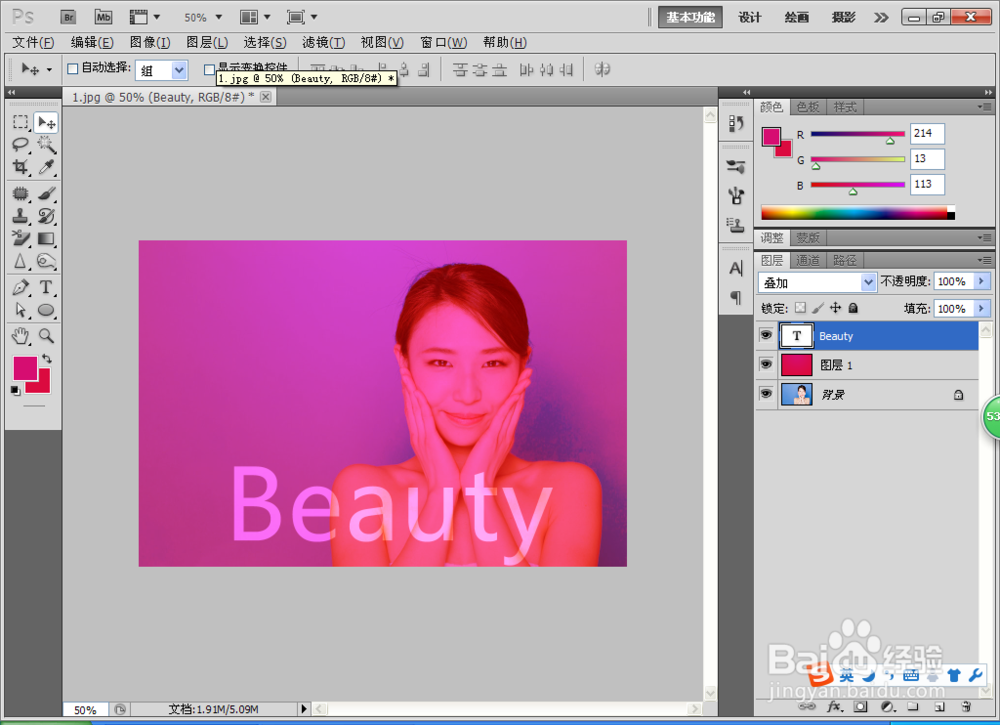Open the 图像(I) menu
The height and width of the screenshot is (725, 1000).
(x=150, y=43)
